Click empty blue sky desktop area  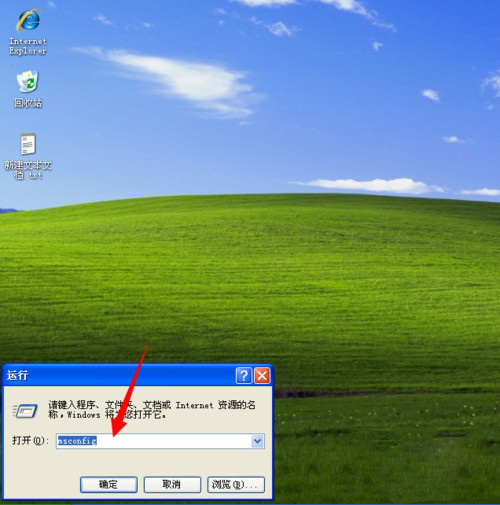pyautogui.click(x=333, y=133)
